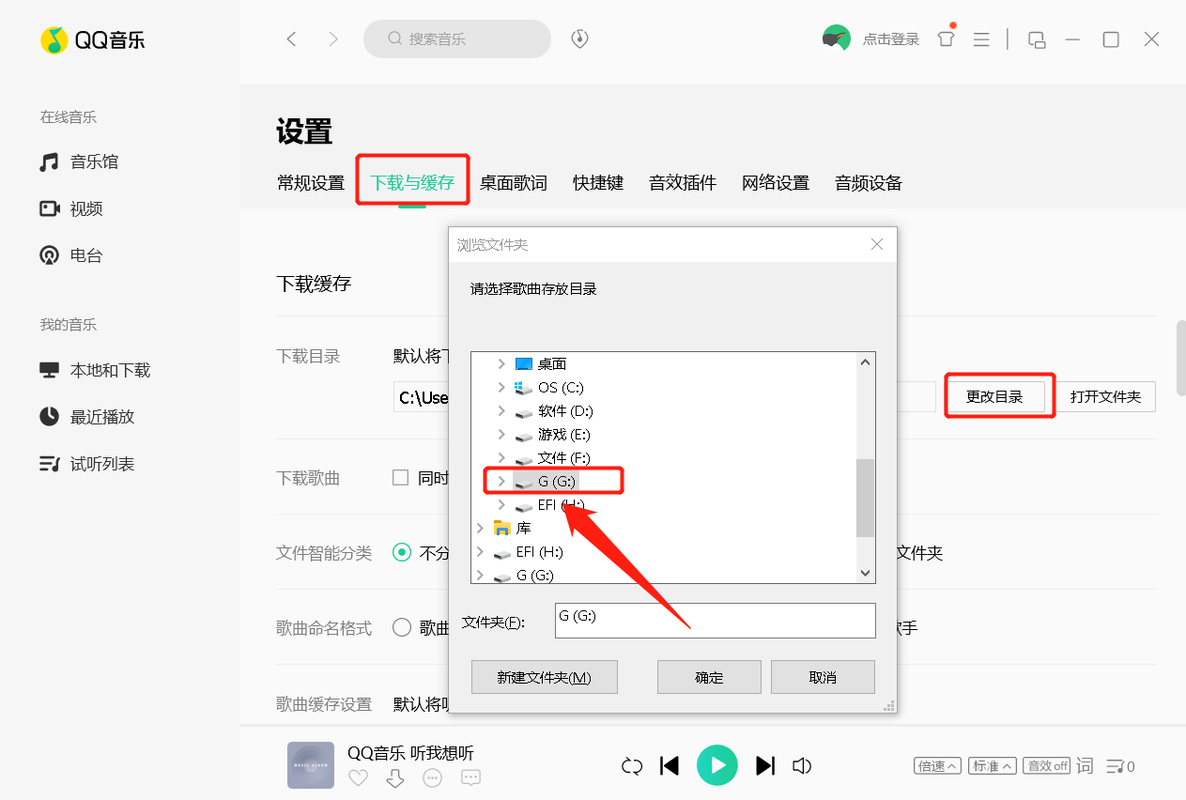Viewport: 1186px width, 800px height.
Task: Favorite the current song with the heart icon
Action: point(358,777)
